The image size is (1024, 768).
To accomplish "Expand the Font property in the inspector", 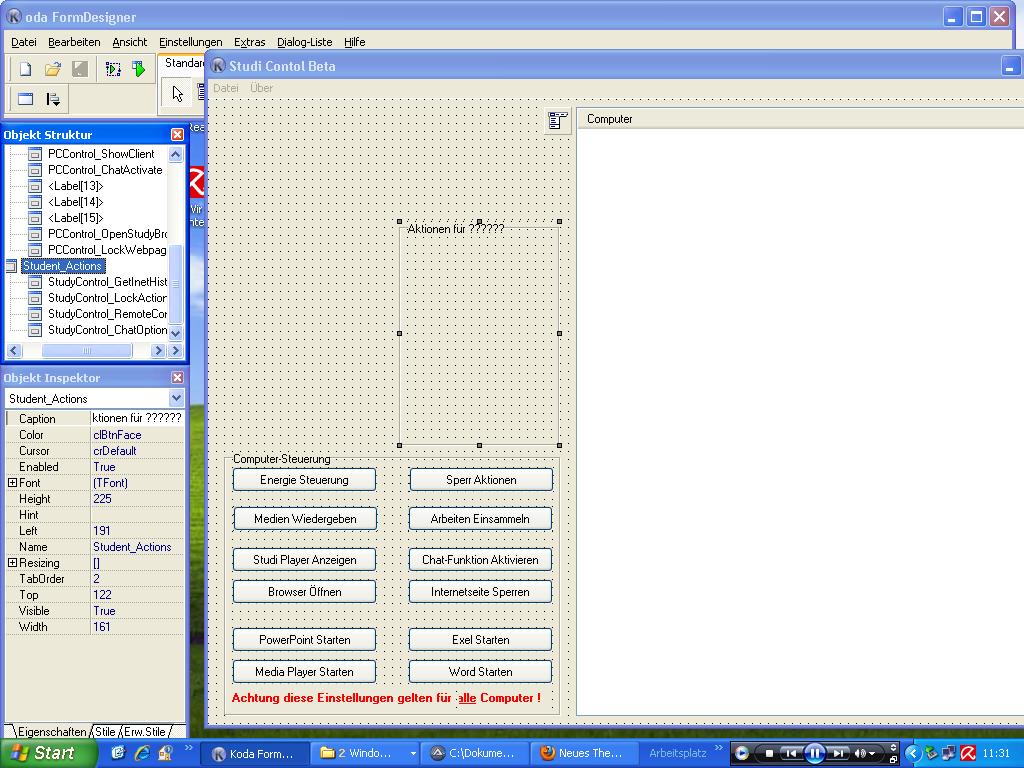I will point(12,483).
